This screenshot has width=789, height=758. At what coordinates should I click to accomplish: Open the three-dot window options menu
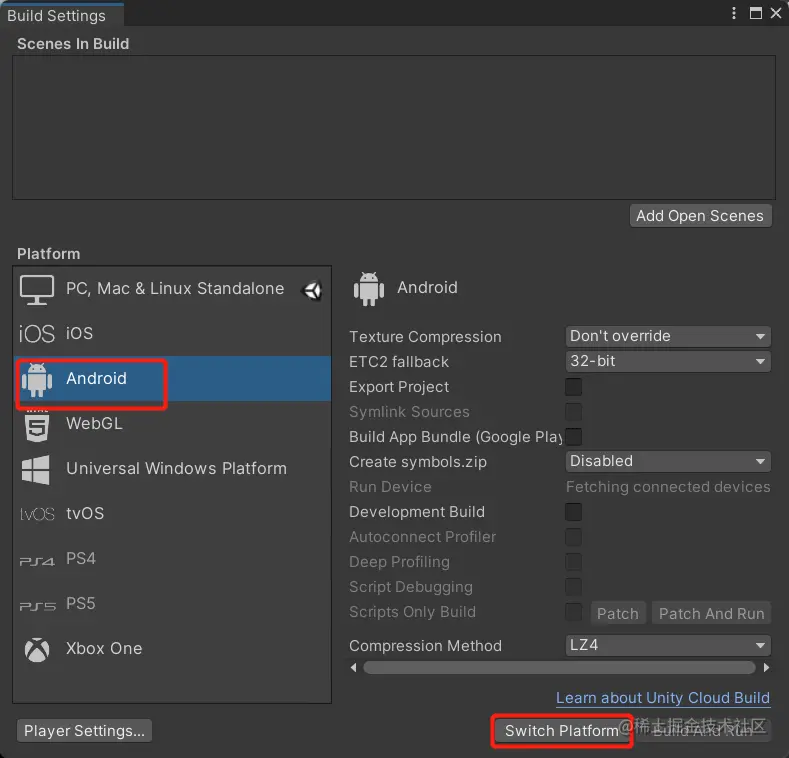734,13
